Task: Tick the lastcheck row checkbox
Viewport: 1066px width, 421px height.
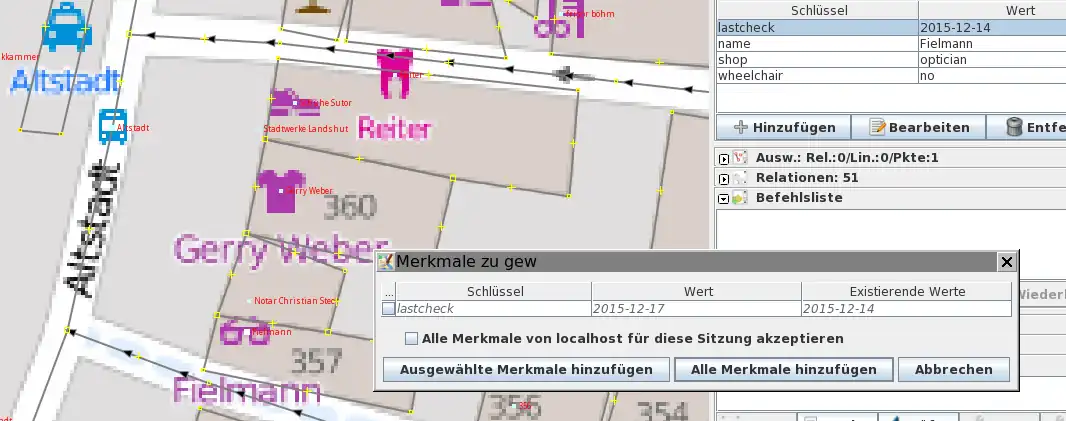Action: click(x=389, y=309)
